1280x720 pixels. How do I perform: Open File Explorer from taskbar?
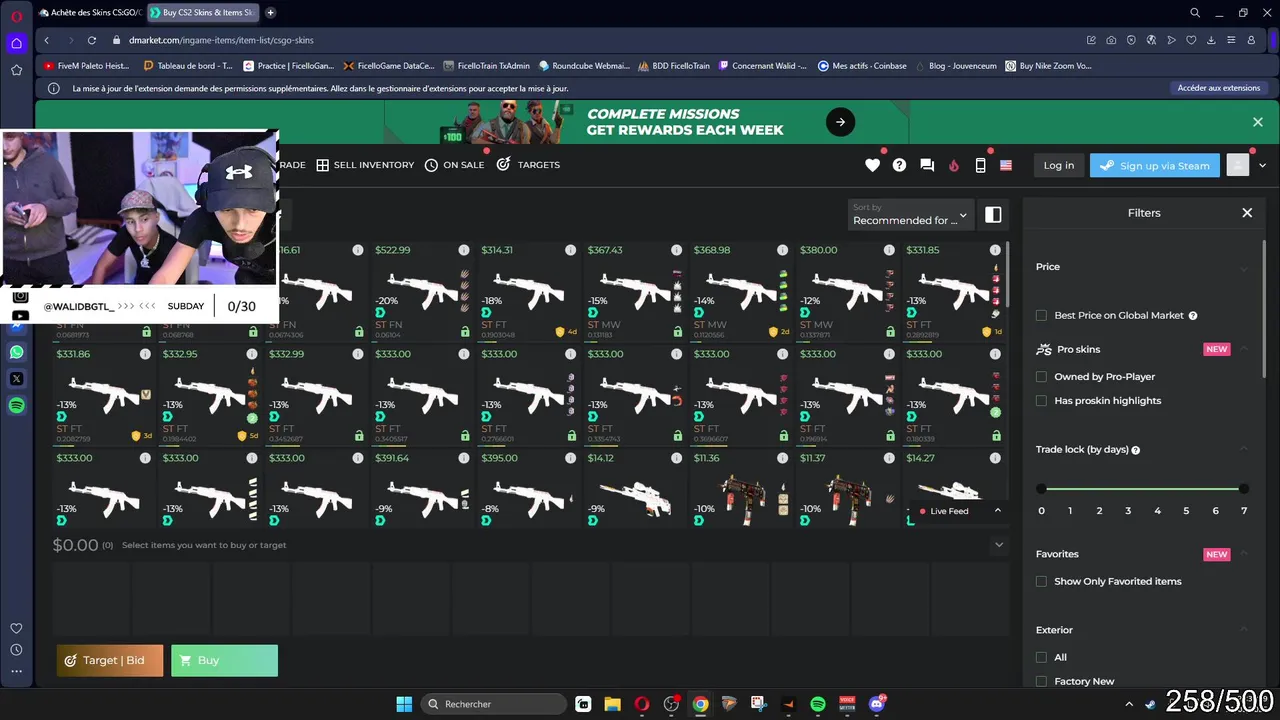tap(612, 704)
